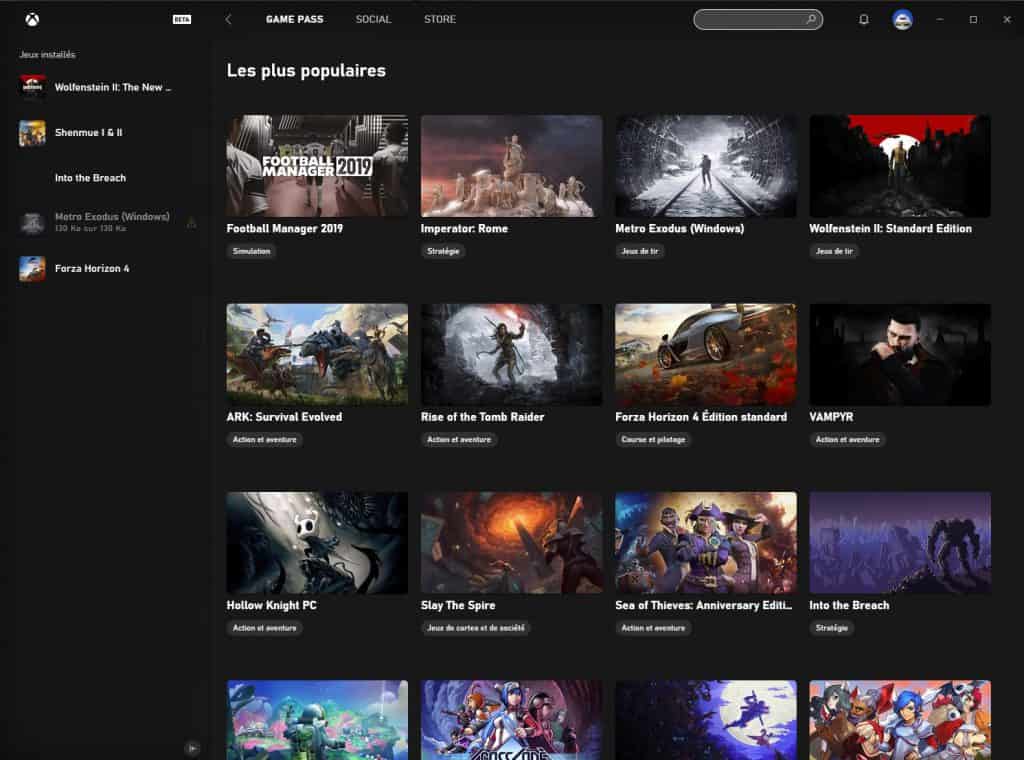Switch to the Social tab
The width and height of the screenshot is (1024, 760).
coord(373,19)
